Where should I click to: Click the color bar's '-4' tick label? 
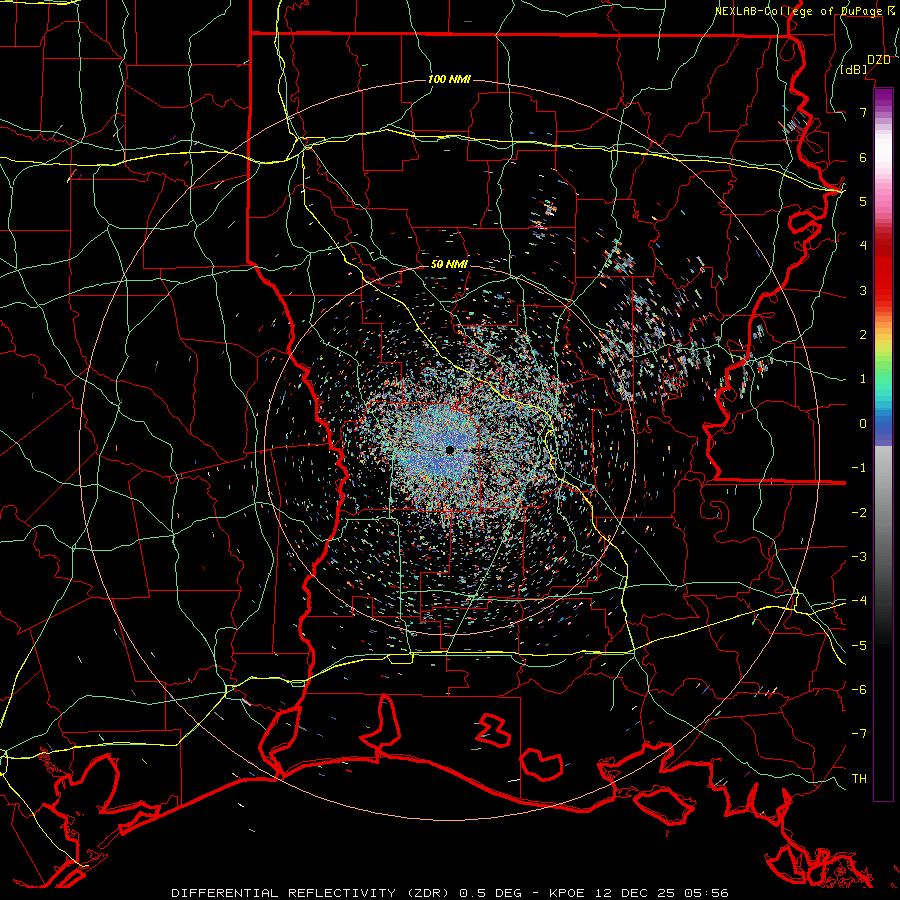pyautogui.click(x=859, y=601)
